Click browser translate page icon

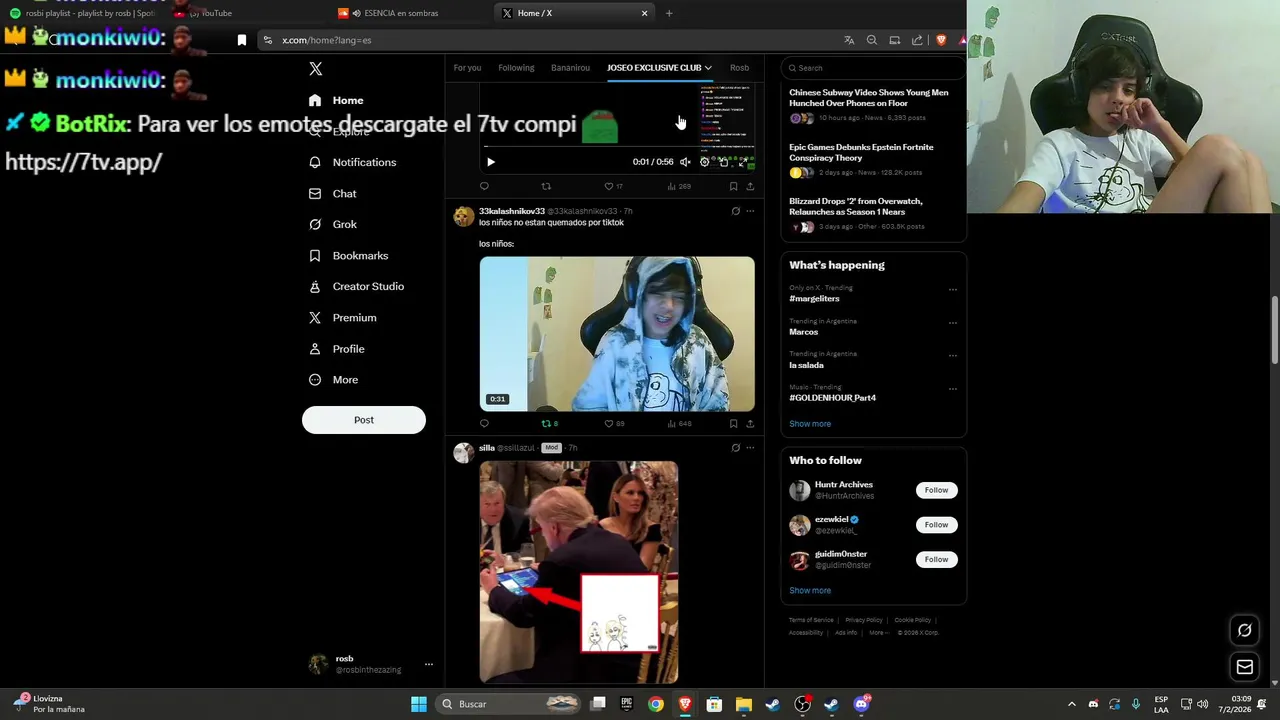849,40
